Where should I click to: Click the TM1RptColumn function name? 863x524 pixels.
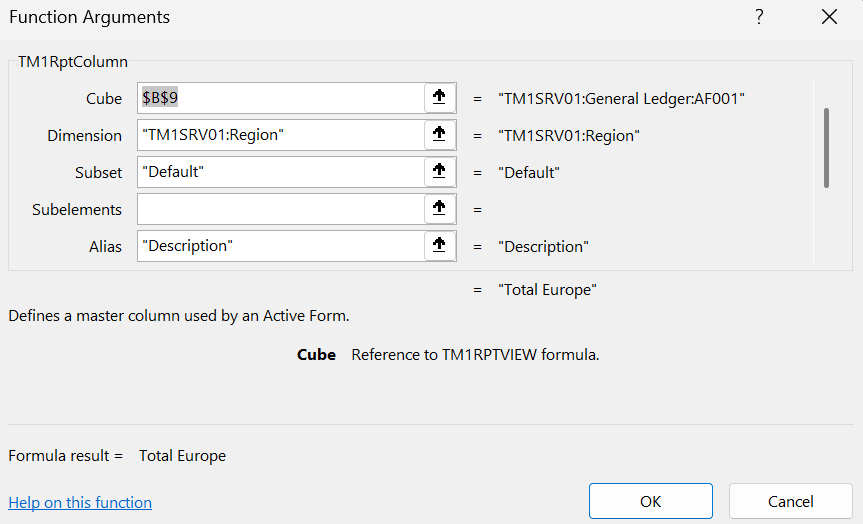[73, 62]
